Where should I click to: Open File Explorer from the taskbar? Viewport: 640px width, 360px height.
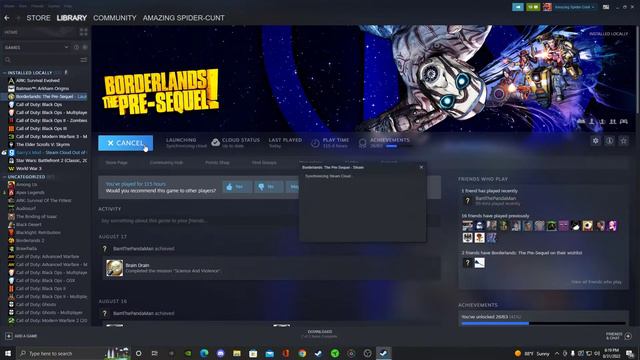(x=237, y=353)
